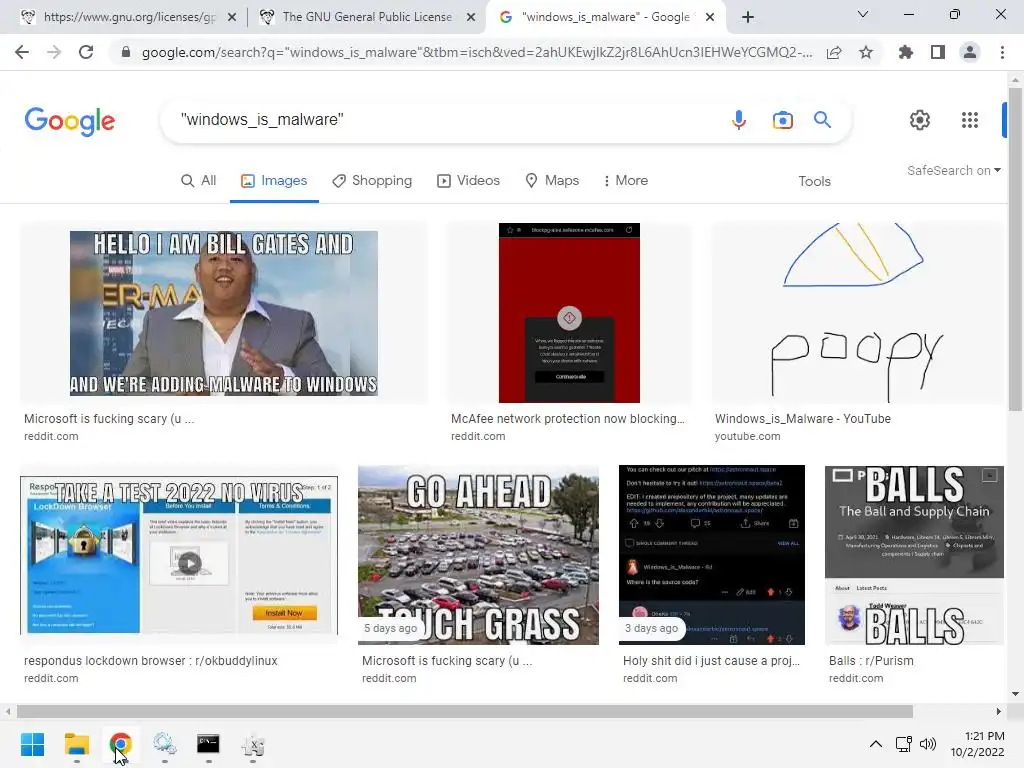
Task: Toggle the browser side panel
Action: point(938,52)
